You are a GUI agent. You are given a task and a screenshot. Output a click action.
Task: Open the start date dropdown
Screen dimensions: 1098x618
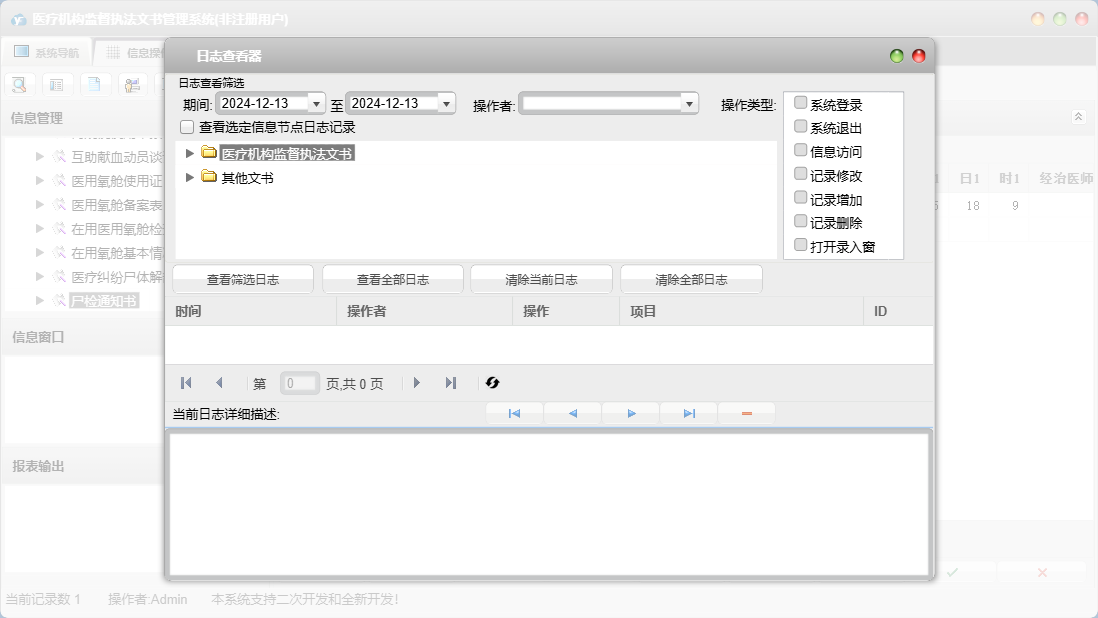pos(317,104)
